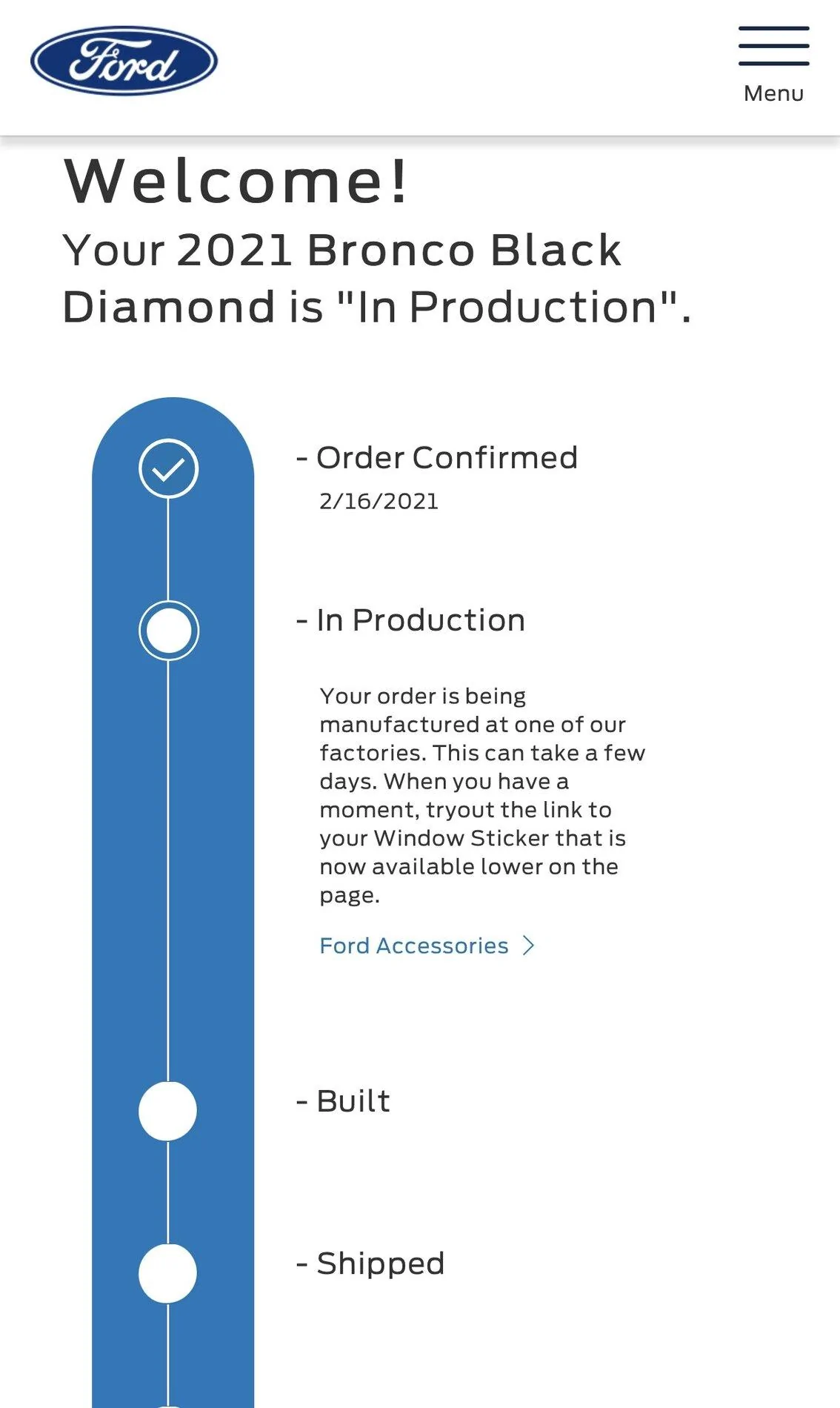
Task: Click the 2021 Bronco Black Diamond status heading
Action: coord(377,279)
